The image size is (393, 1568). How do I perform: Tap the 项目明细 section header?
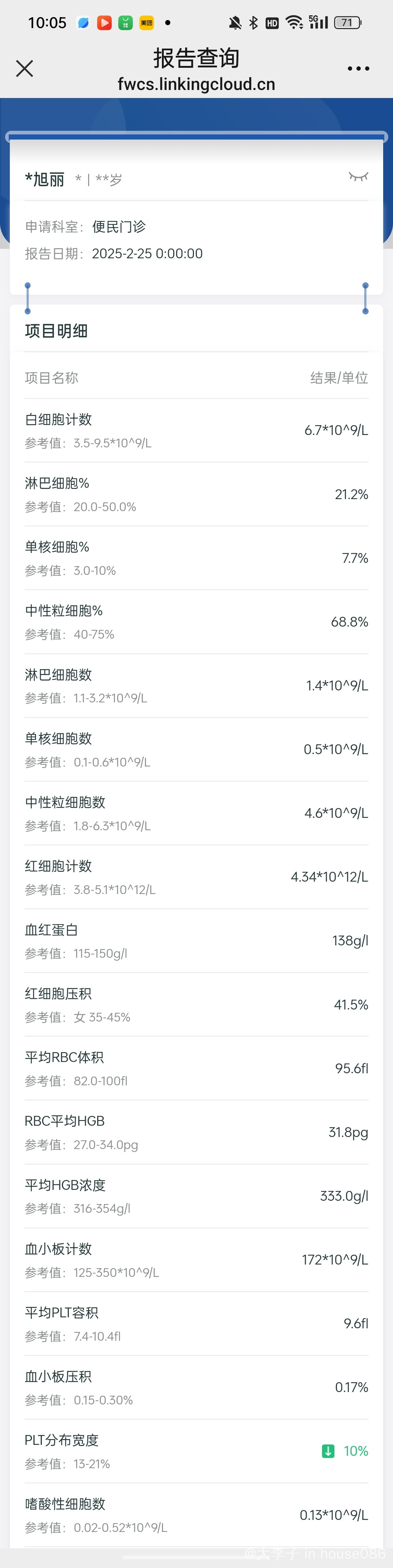pyautogui.click(x=56, y=330)
